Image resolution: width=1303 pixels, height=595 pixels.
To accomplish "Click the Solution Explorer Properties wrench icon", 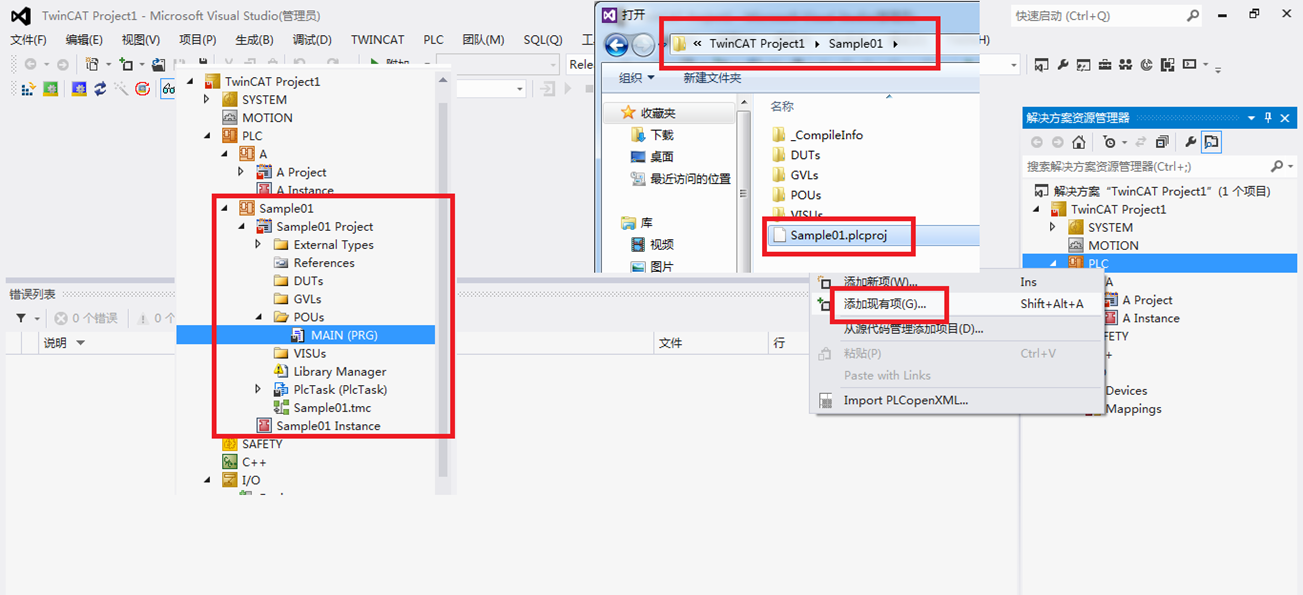I will point(1190,142).
